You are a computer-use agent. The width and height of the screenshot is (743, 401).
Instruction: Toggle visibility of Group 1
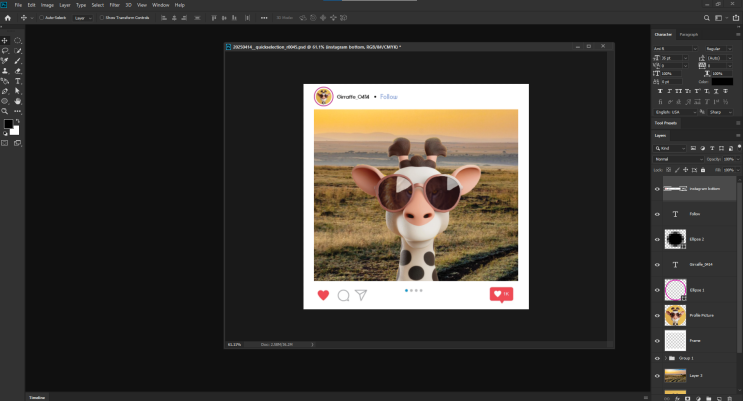(657, 358)
